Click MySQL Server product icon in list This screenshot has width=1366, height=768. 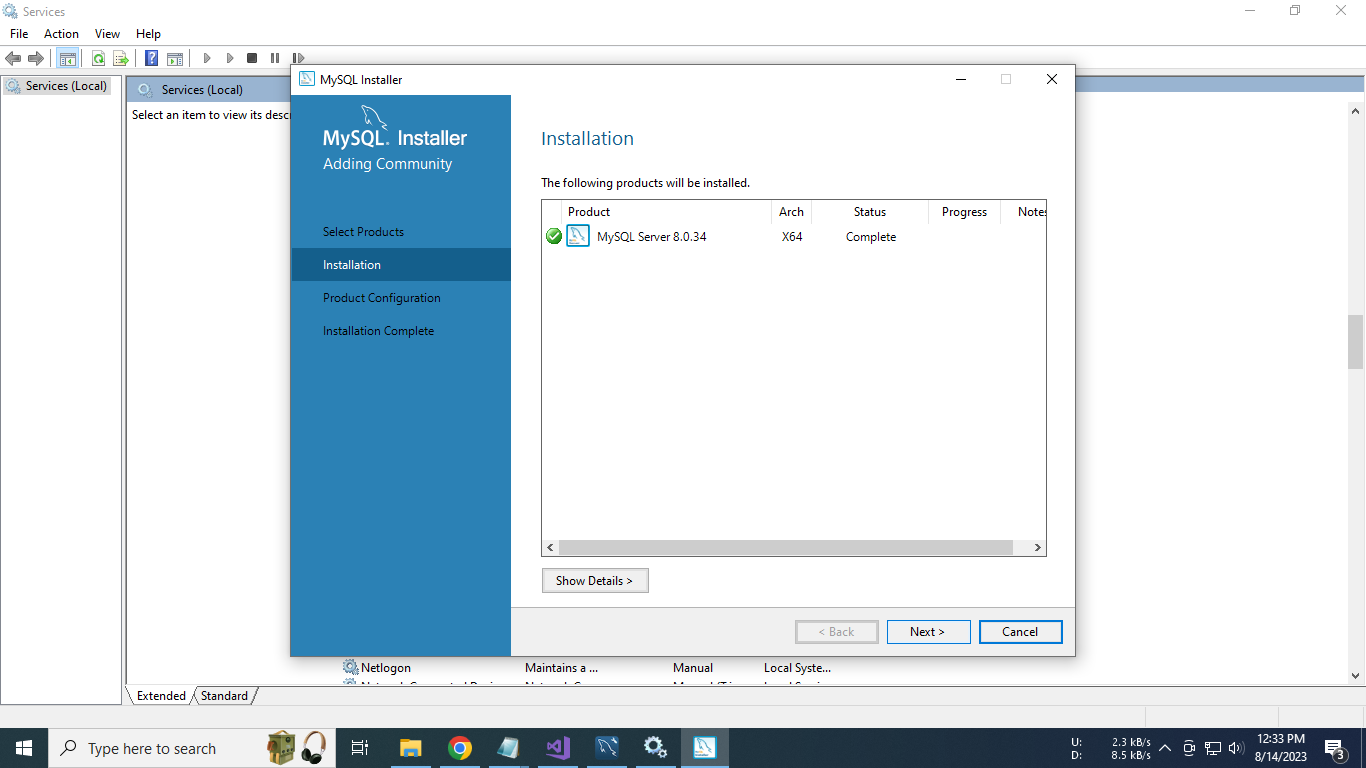[x=578, y=236]
